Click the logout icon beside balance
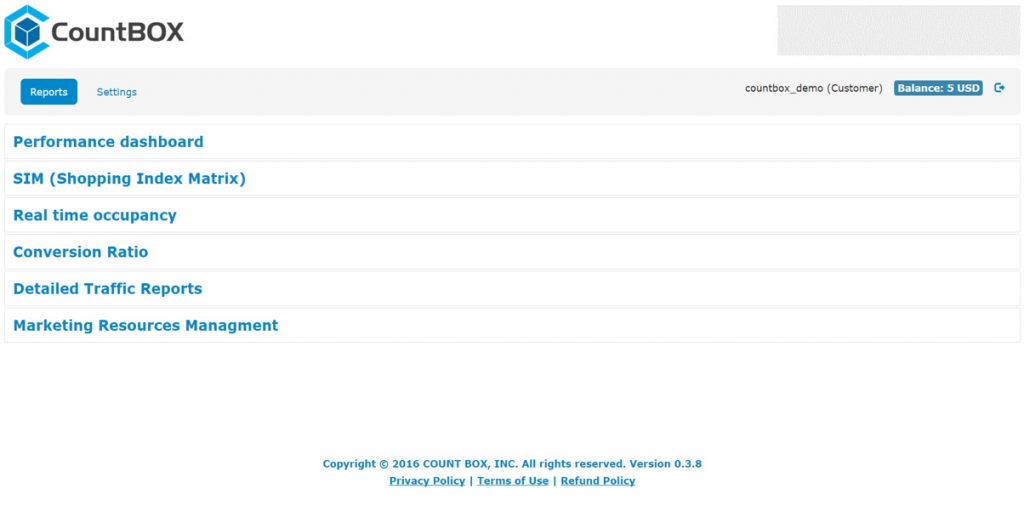This screenshot has width=1024, height=506. [999, 87]
